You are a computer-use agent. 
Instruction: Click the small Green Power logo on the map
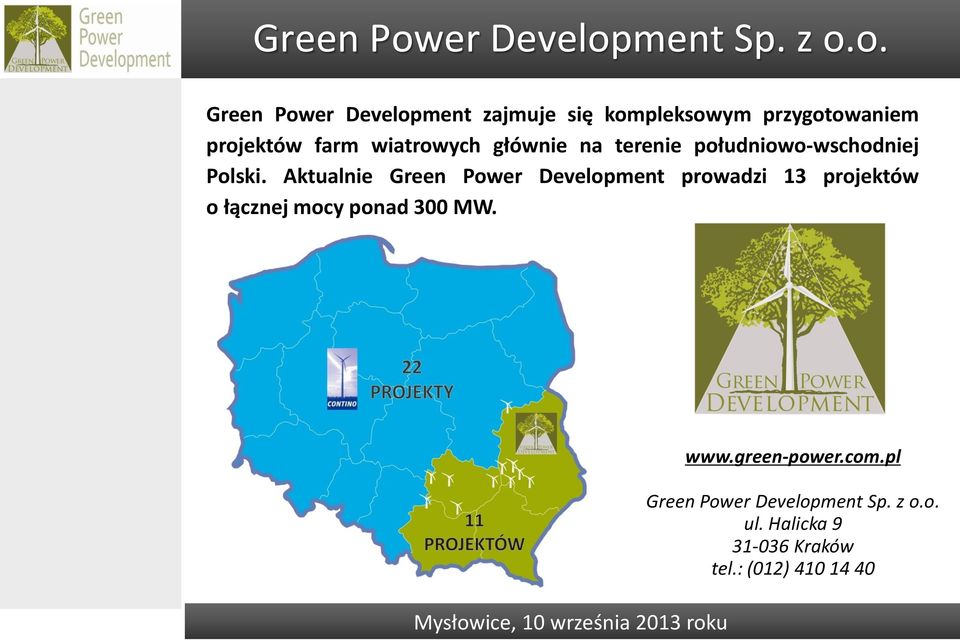(x=536, y=434)
